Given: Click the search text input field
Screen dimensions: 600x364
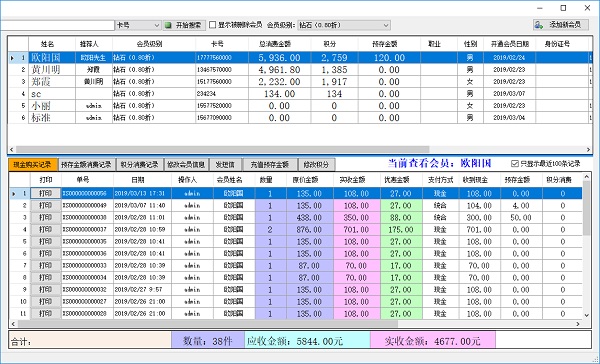Looking at the screenshot, I should [57, 25].
